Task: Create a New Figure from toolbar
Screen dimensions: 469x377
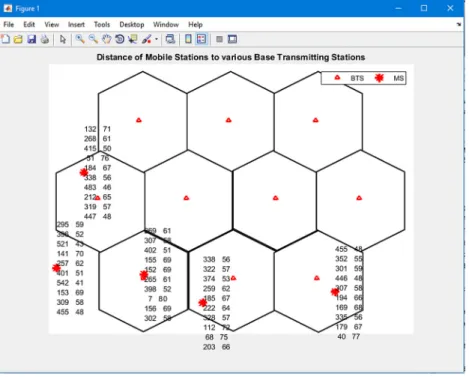Action: 5,39
